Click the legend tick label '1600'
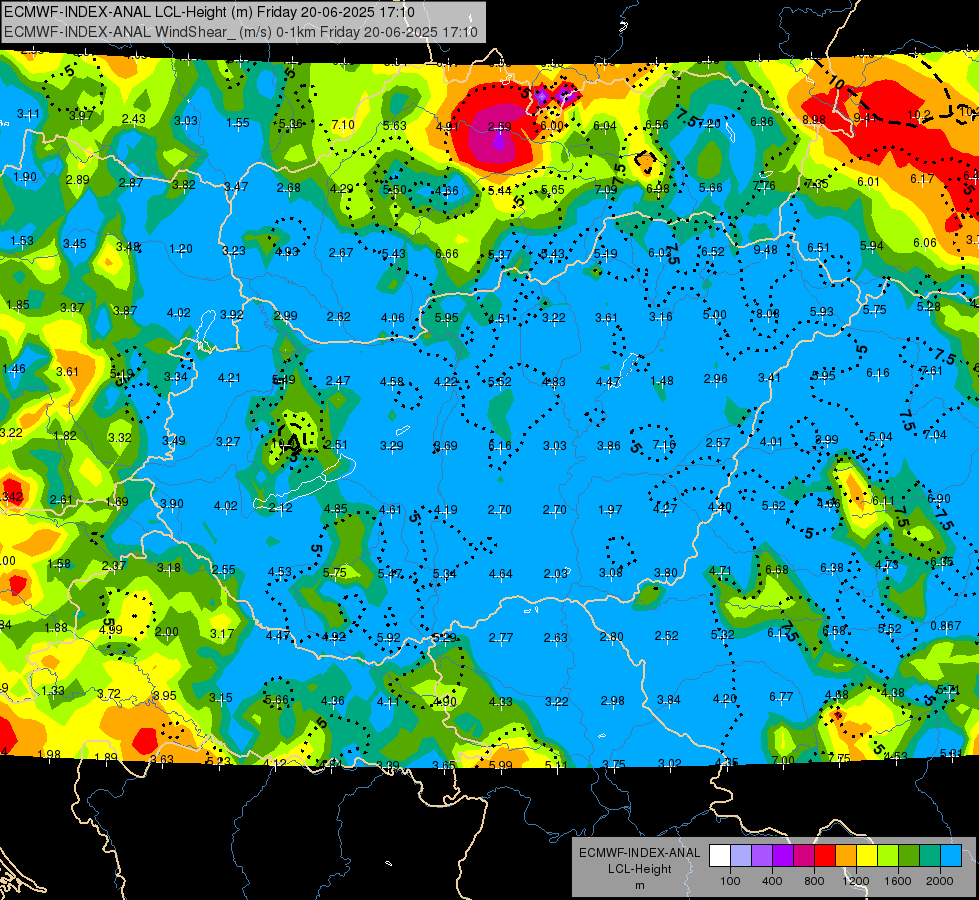The image size is (979, 900). tap(897, 881)
